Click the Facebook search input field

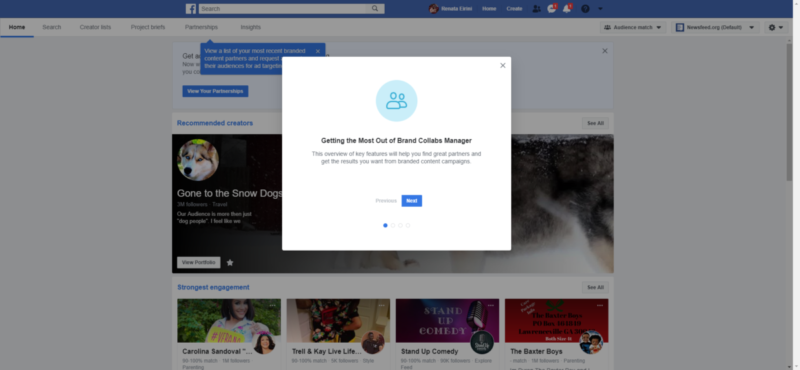(284, 9)
